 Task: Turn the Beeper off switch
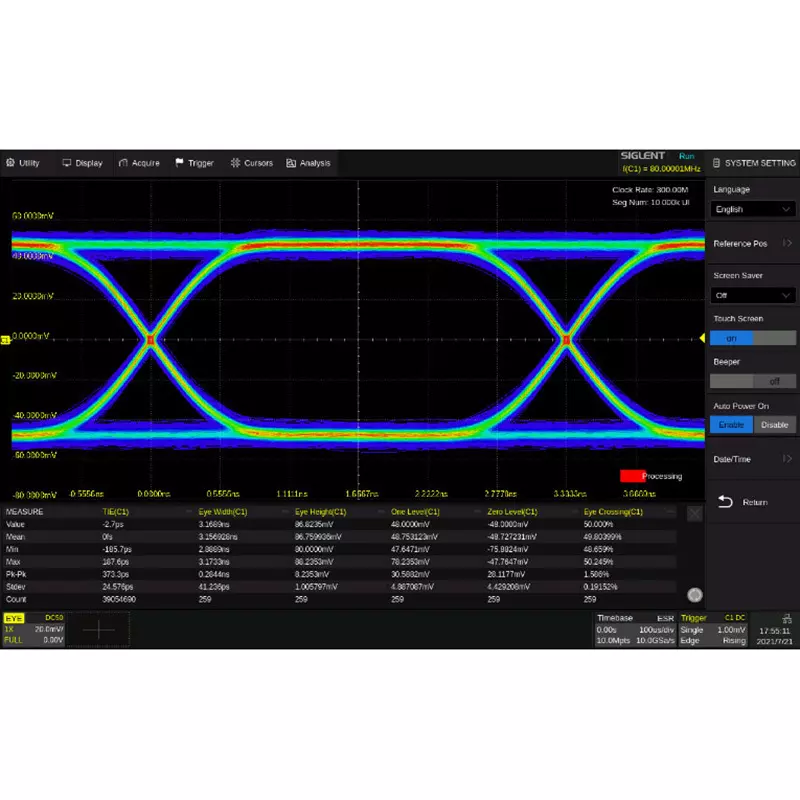click(774, 381)
